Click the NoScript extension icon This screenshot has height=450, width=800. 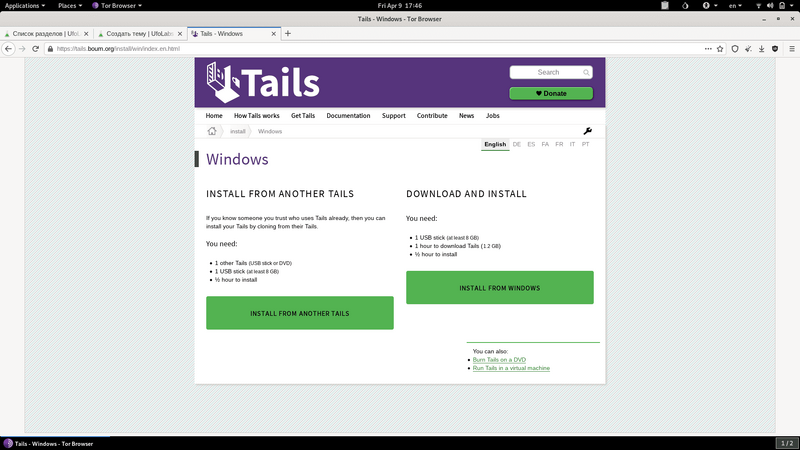pyautogui.click(x=775, y=48)
